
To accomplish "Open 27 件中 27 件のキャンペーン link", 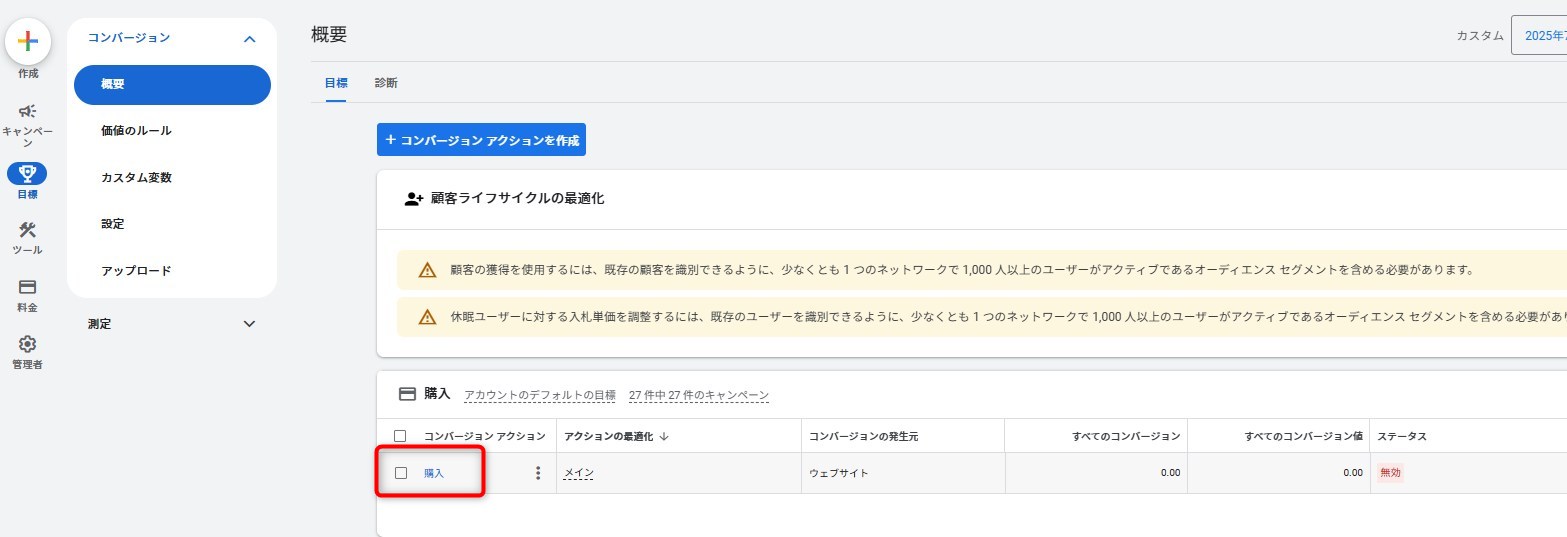I will pos(699,396).
